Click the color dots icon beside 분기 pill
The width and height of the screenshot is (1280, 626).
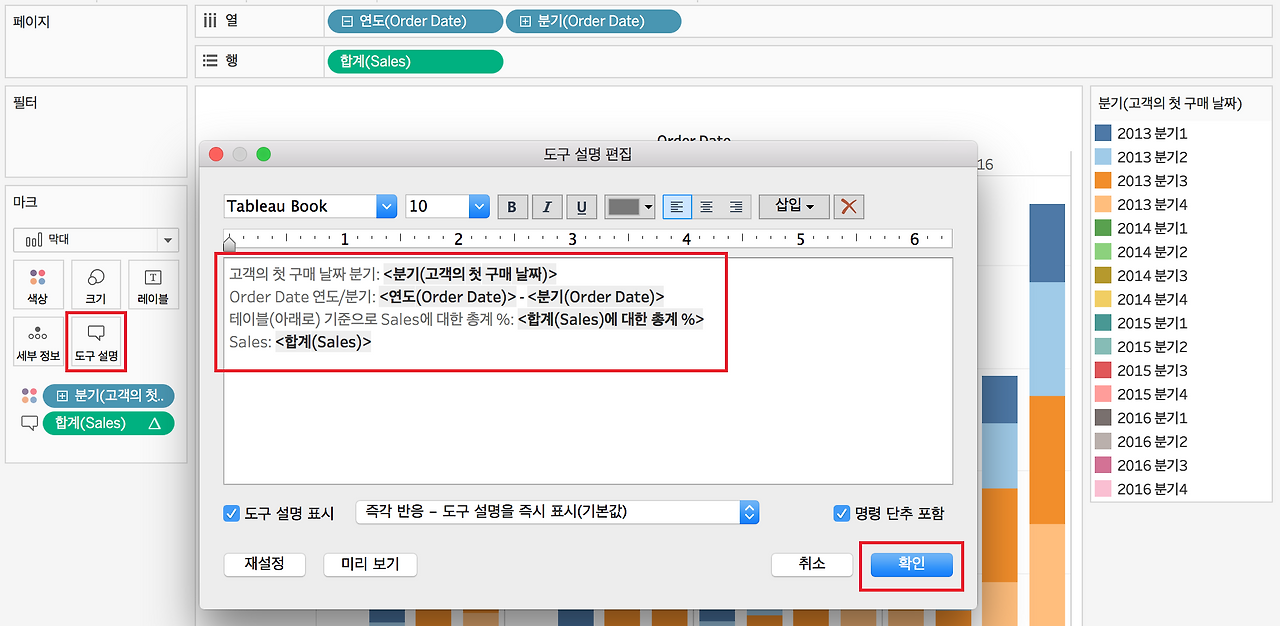pos(29,396)
